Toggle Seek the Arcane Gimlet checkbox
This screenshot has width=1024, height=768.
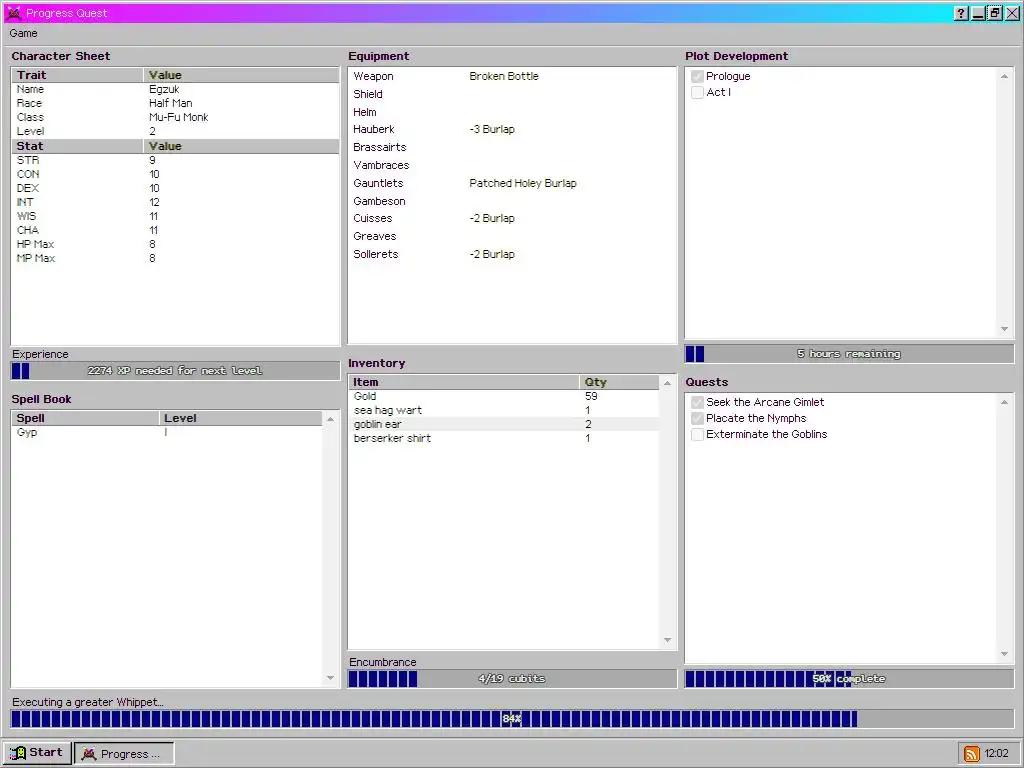pos(697,402)
